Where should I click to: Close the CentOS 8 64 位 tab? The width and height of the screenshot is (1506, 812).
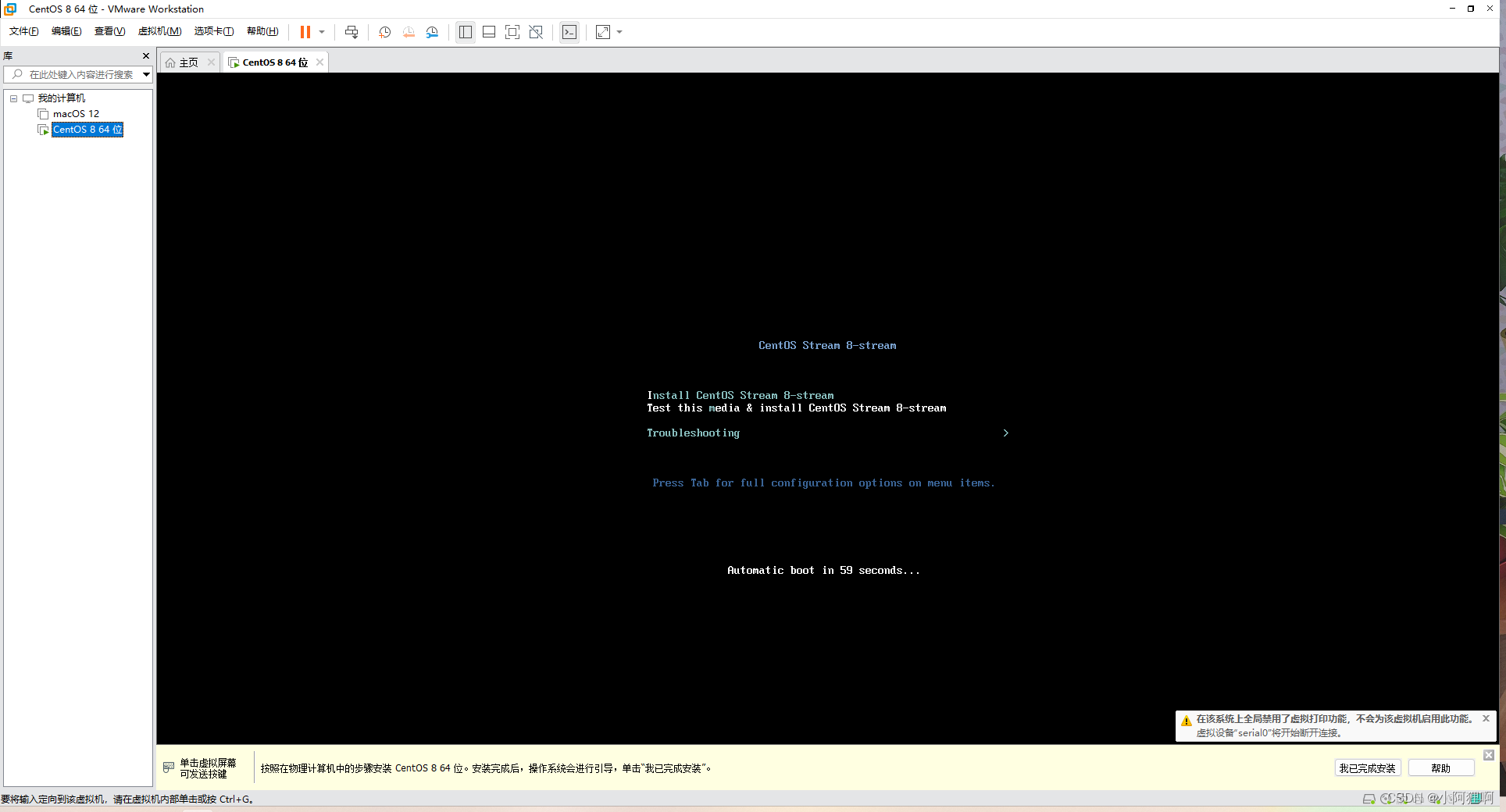[319, 62]
